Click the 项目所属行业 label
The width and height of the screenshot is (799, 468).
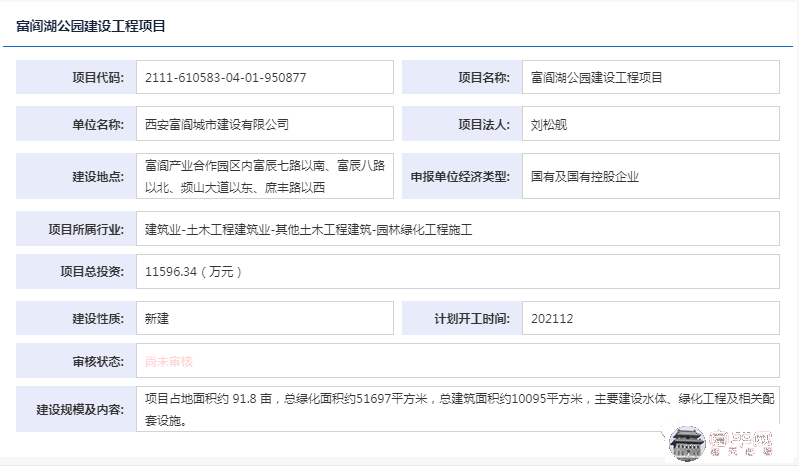86,229
